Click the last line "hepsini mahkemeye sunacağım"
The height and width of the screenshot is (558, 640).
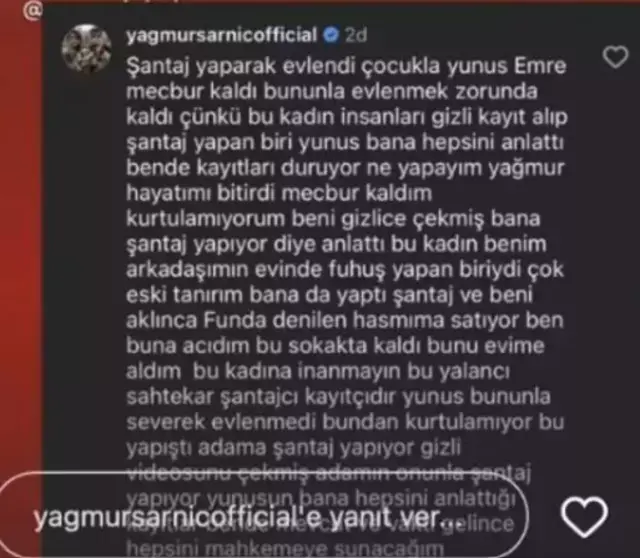point(284,549)
